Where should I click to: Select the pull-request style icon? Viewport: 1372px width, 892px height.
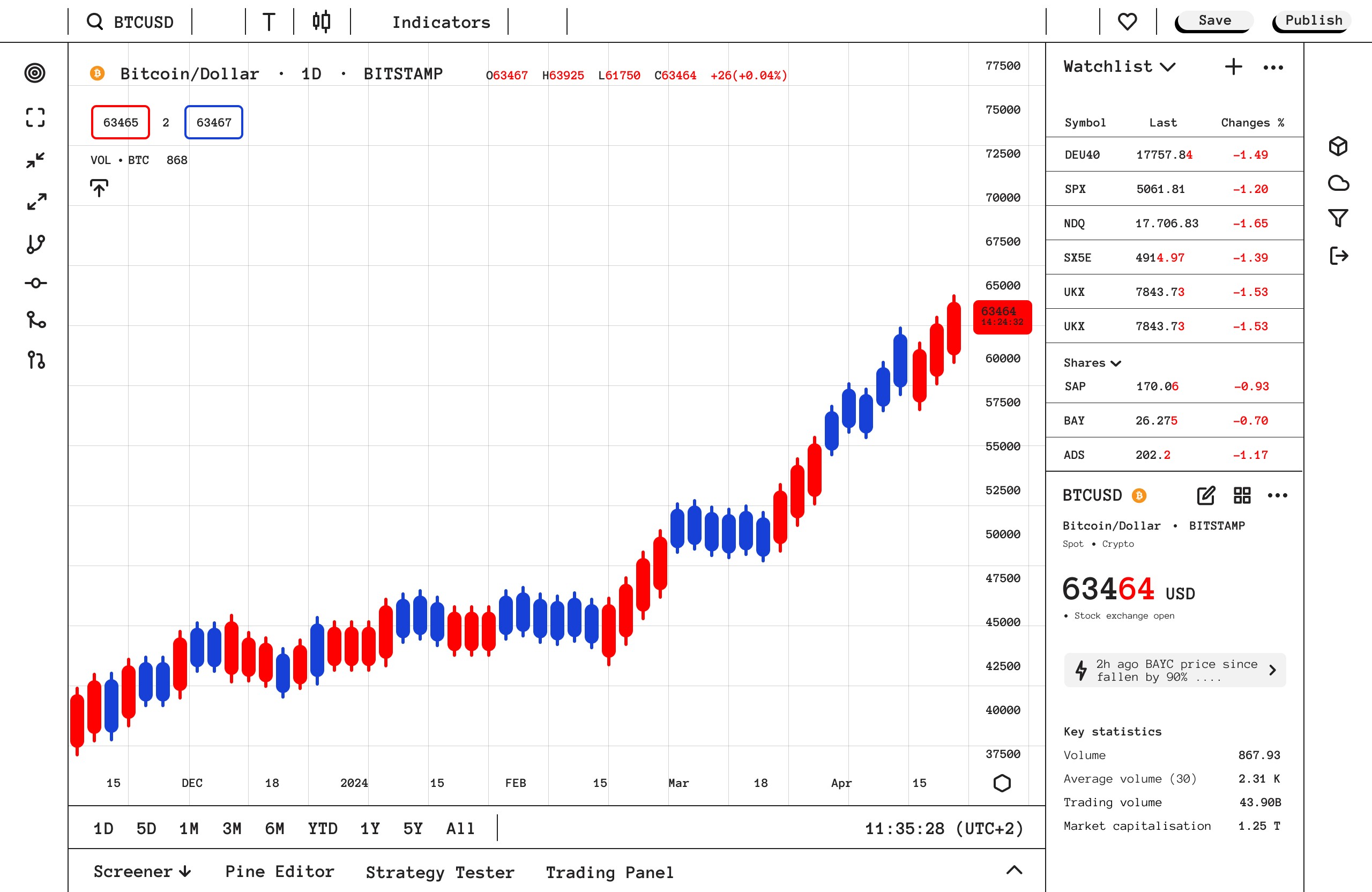[36, 360]
